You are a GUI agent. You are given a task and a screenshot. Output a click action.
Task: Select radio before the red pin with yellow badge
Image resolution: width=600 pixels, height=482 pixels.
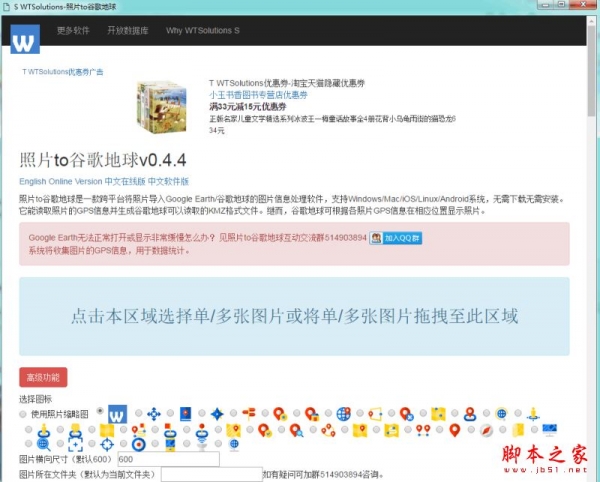pos(265,413)
